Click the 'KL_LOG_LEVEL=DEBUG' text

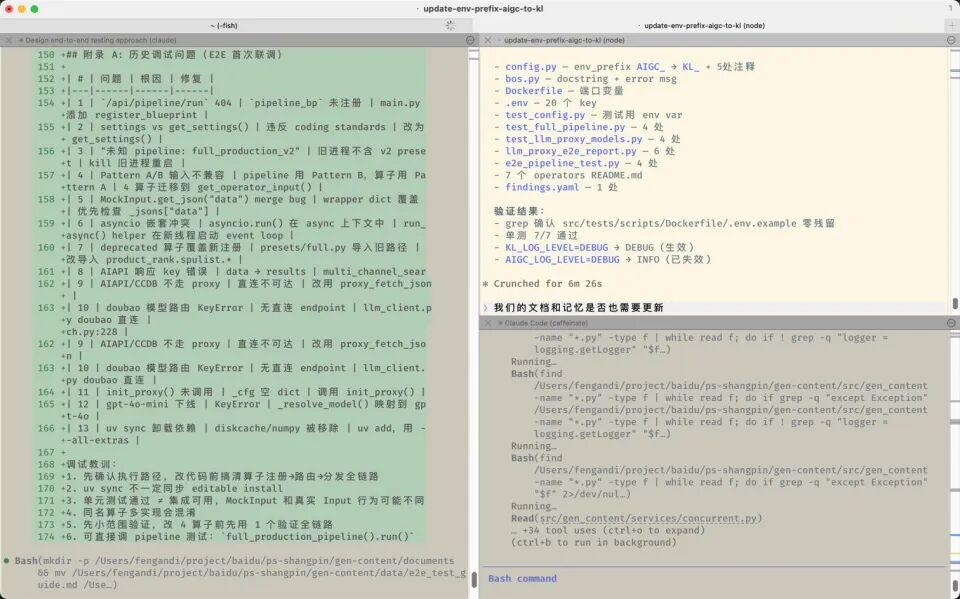557,247
